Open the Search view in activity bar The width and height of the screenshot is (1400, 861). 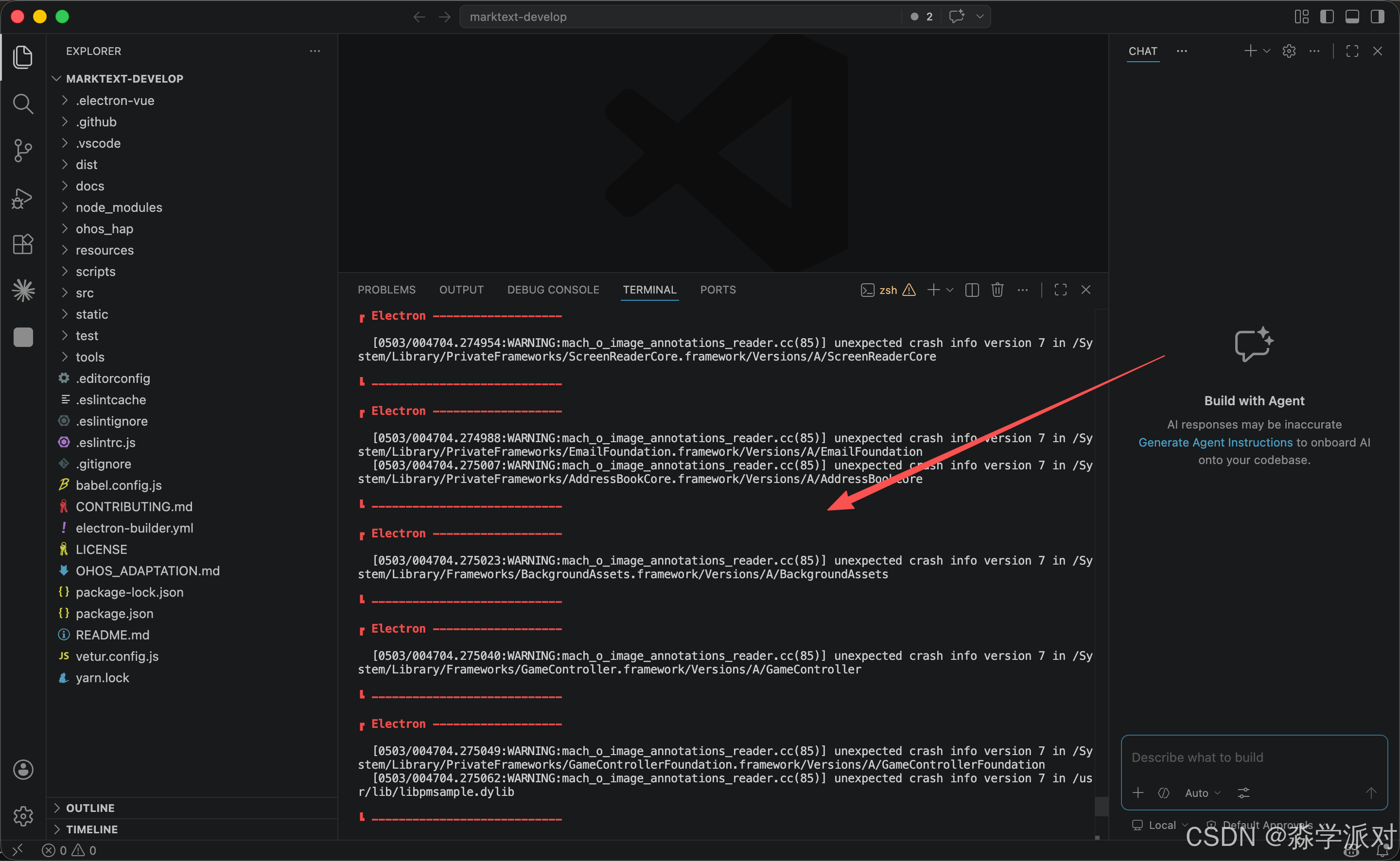coord(23,103)
